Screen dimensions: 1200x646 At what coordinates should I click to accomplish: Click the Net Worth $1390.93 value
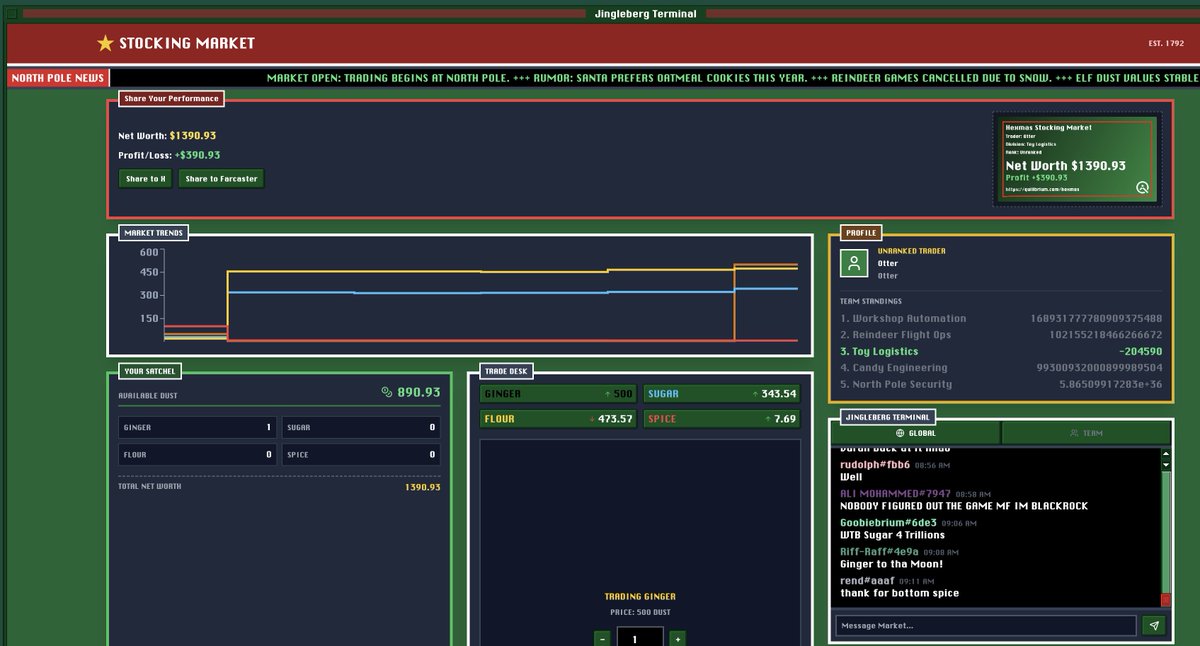click(x=193, y=135)
